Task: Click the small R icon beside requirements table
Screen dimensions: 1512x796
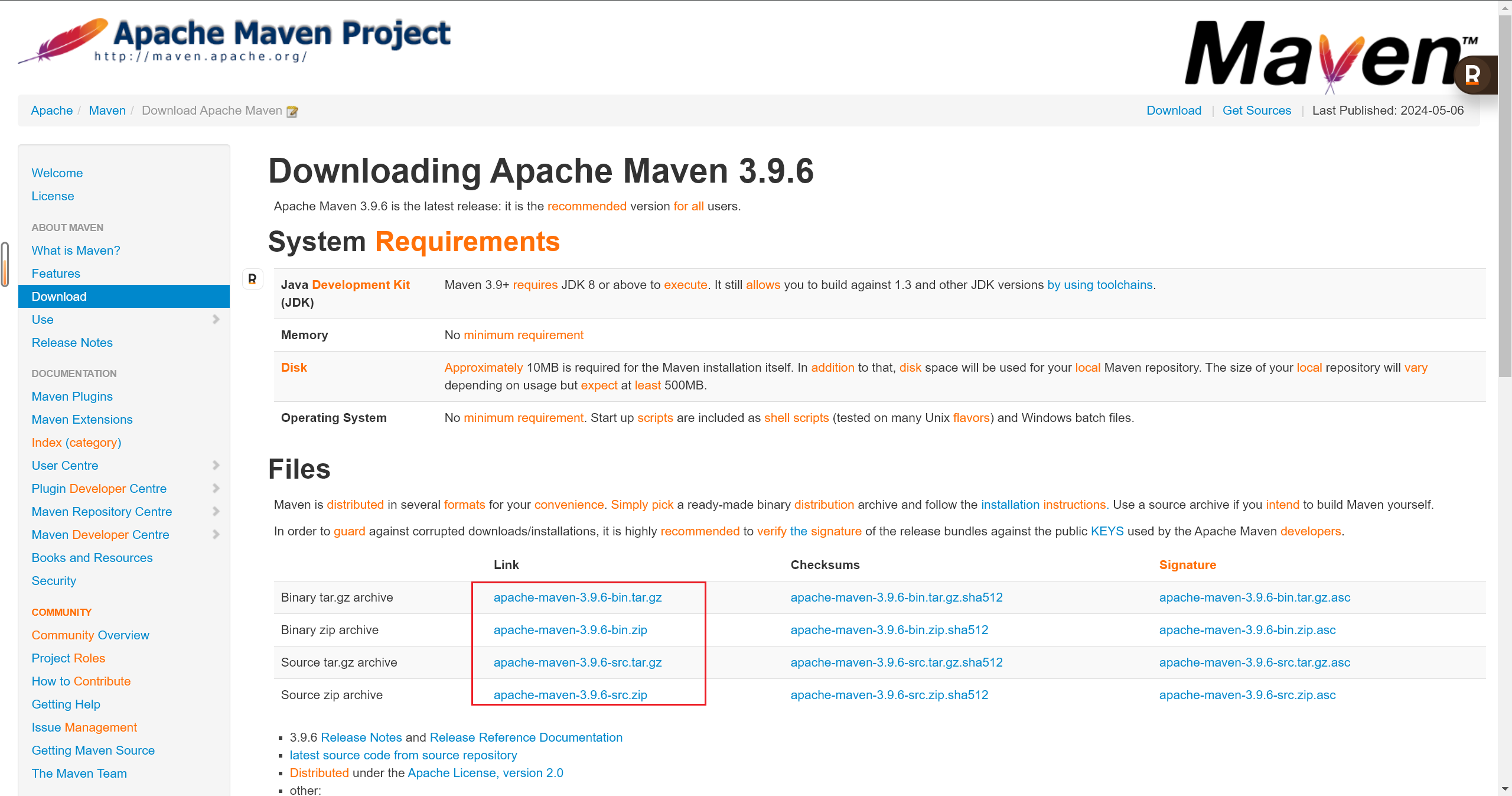Action: click(x=252, y=279)
